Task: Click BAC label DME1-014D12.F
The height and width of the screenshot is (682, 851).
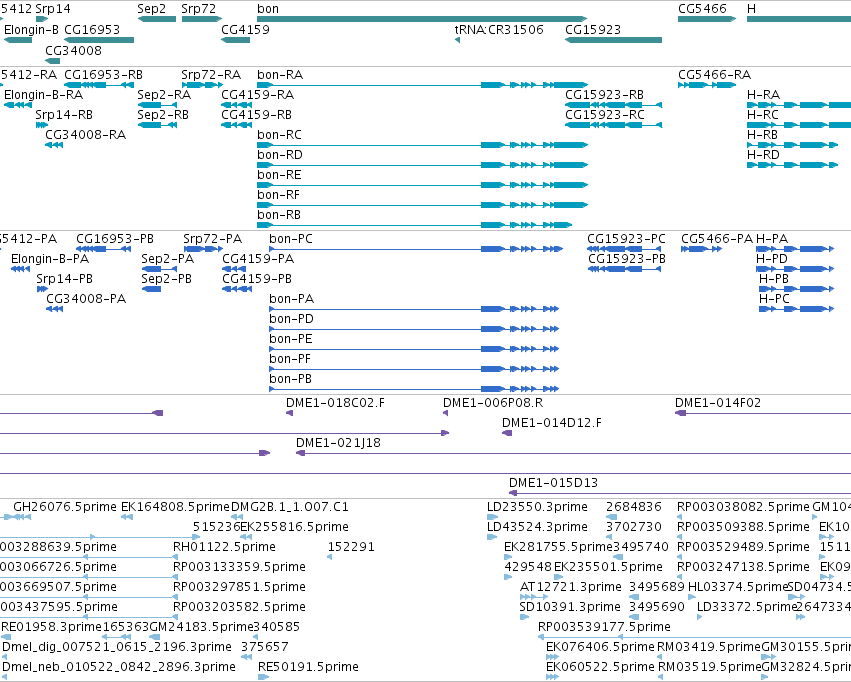Action: pyautogui.click(x=552, y=423)
